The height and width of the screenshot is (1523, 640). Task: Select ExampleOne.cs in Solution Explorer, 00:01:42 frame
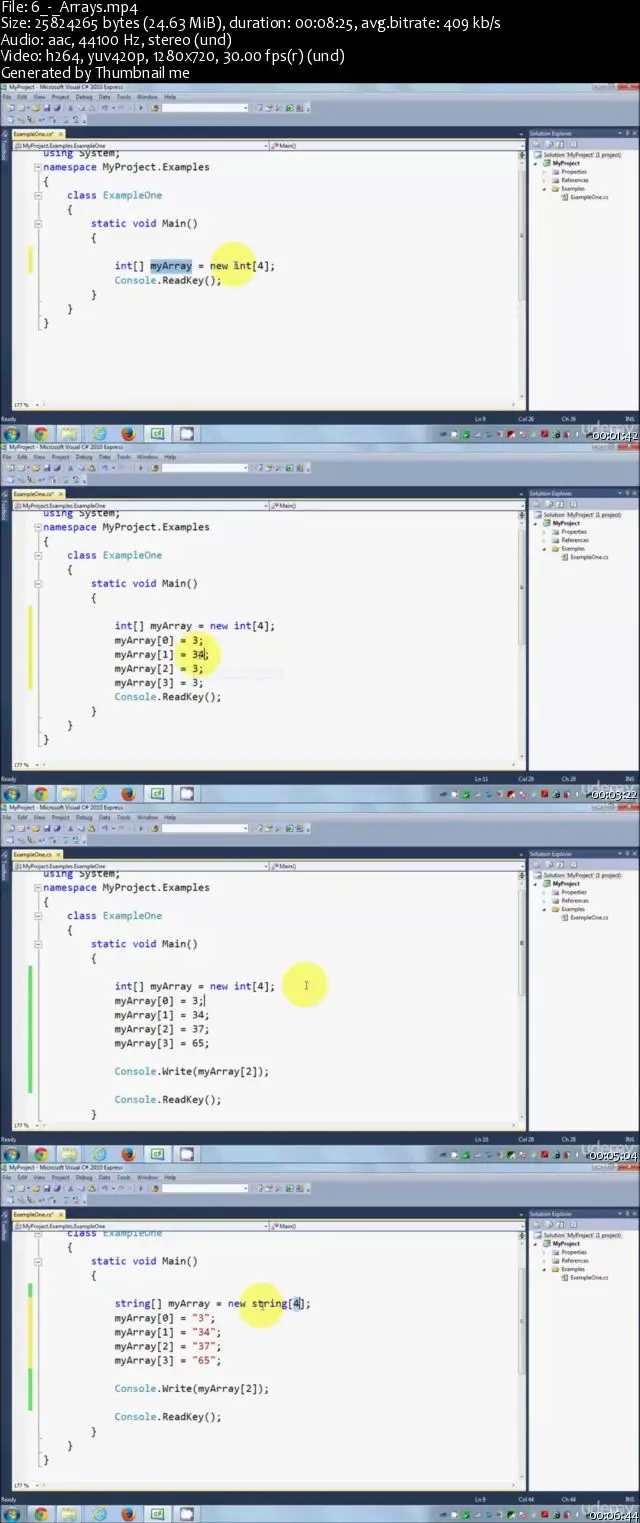(582, 197)
